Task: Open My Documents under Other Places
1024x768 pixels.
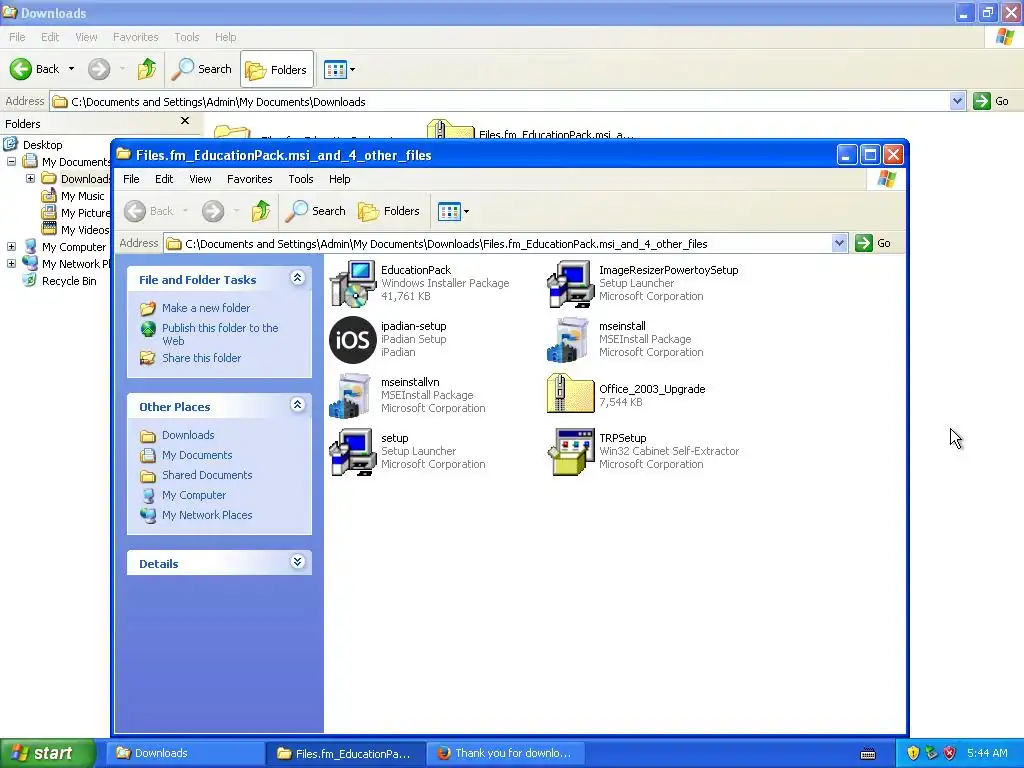Action: (x=197, y=455)
